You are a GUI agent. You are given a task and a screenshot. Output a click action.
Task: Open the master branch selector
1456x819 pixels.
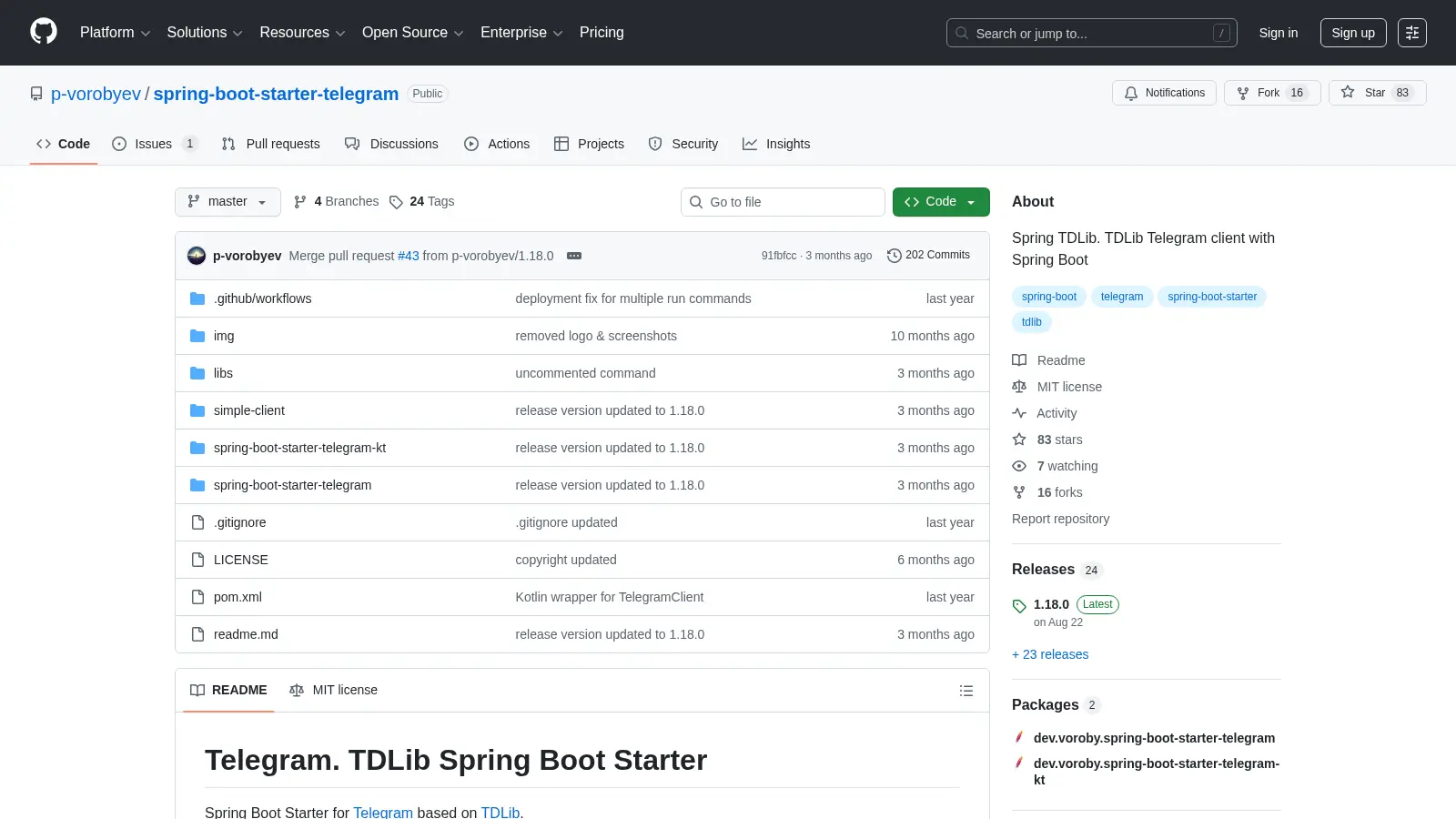point(227,202)
